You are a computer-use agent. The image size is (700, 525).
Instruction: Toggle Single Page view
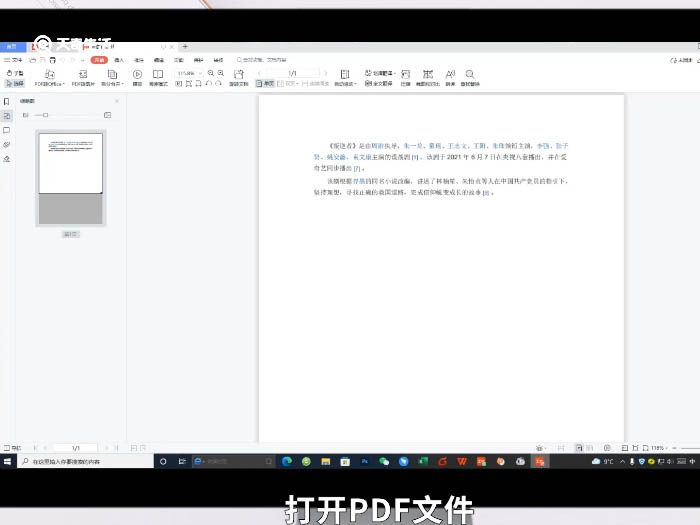[265, 83]
